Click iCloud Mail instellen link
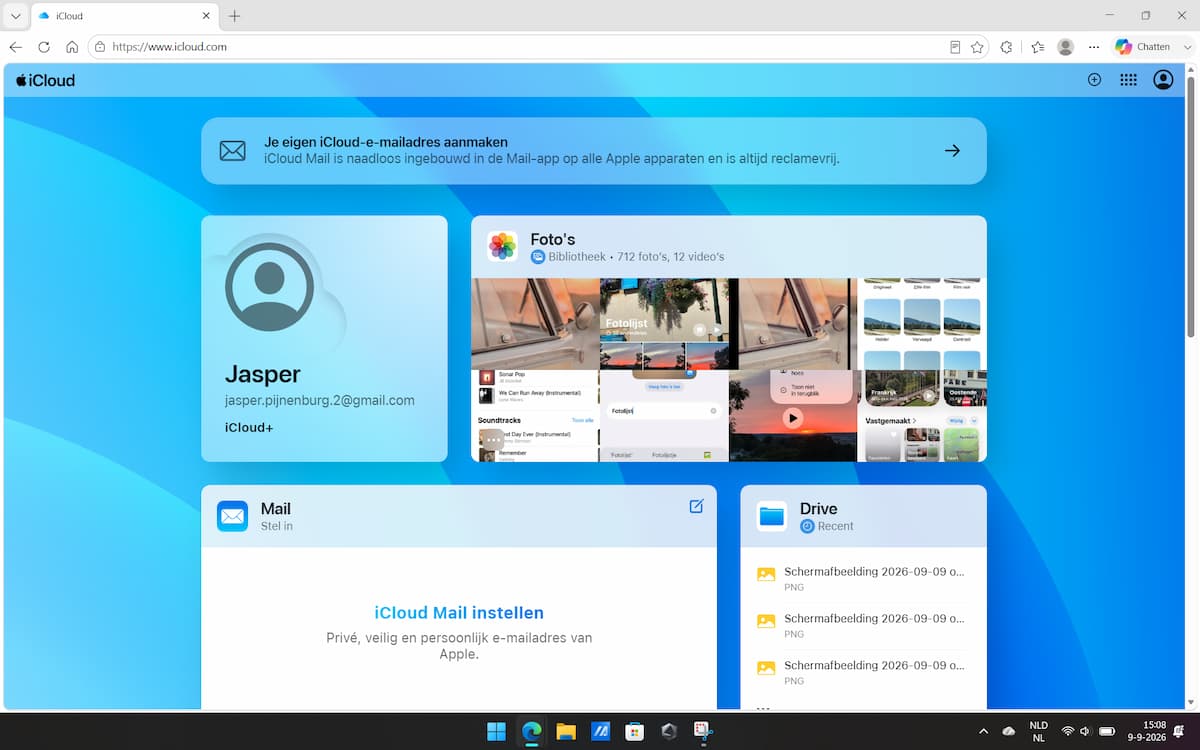Viewport: 1200px width, 750px height. tap(459, 613)
